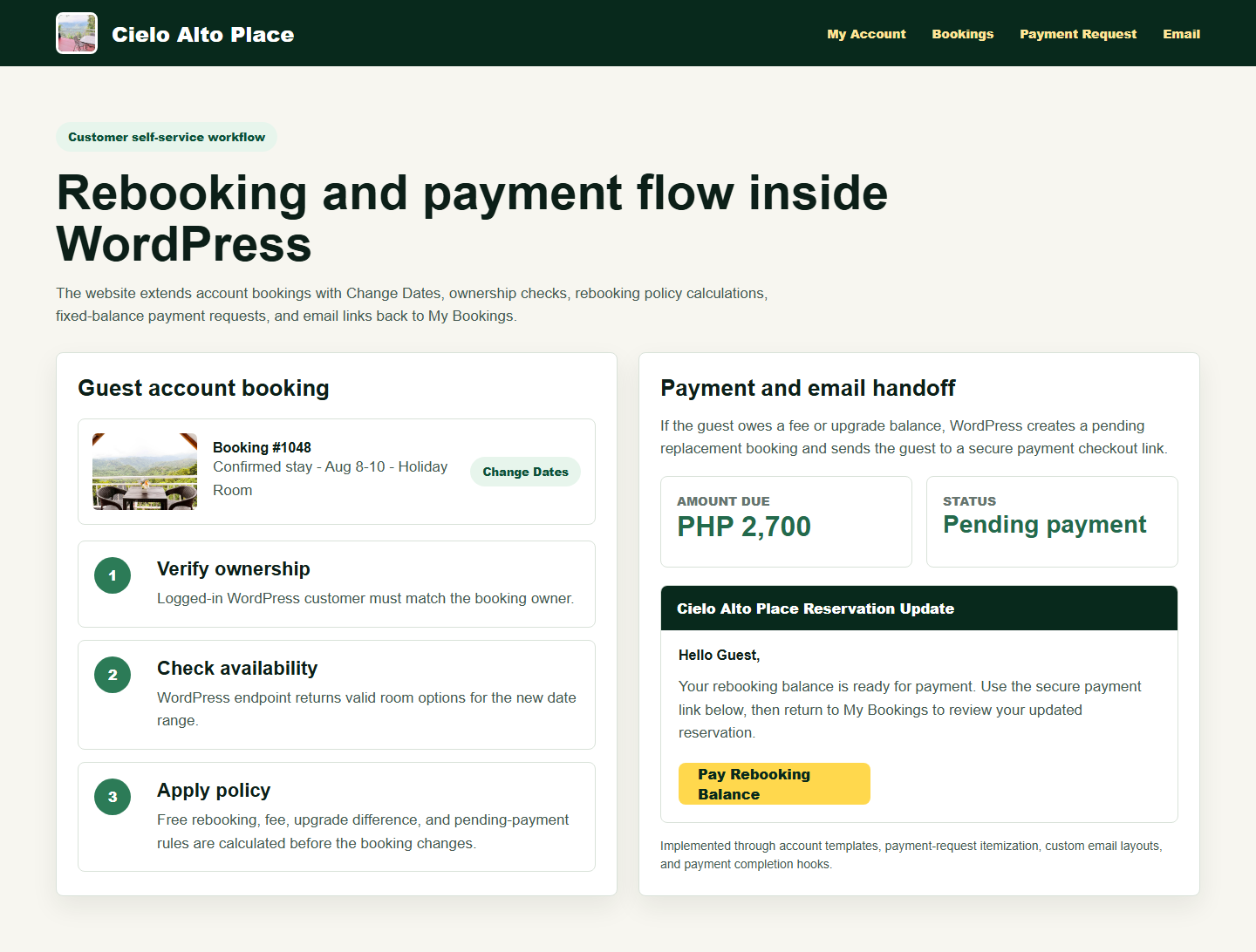Open the Cielo Alto Place site title
The height and width of the screenshot is (952, 1256).
[202, 35]
